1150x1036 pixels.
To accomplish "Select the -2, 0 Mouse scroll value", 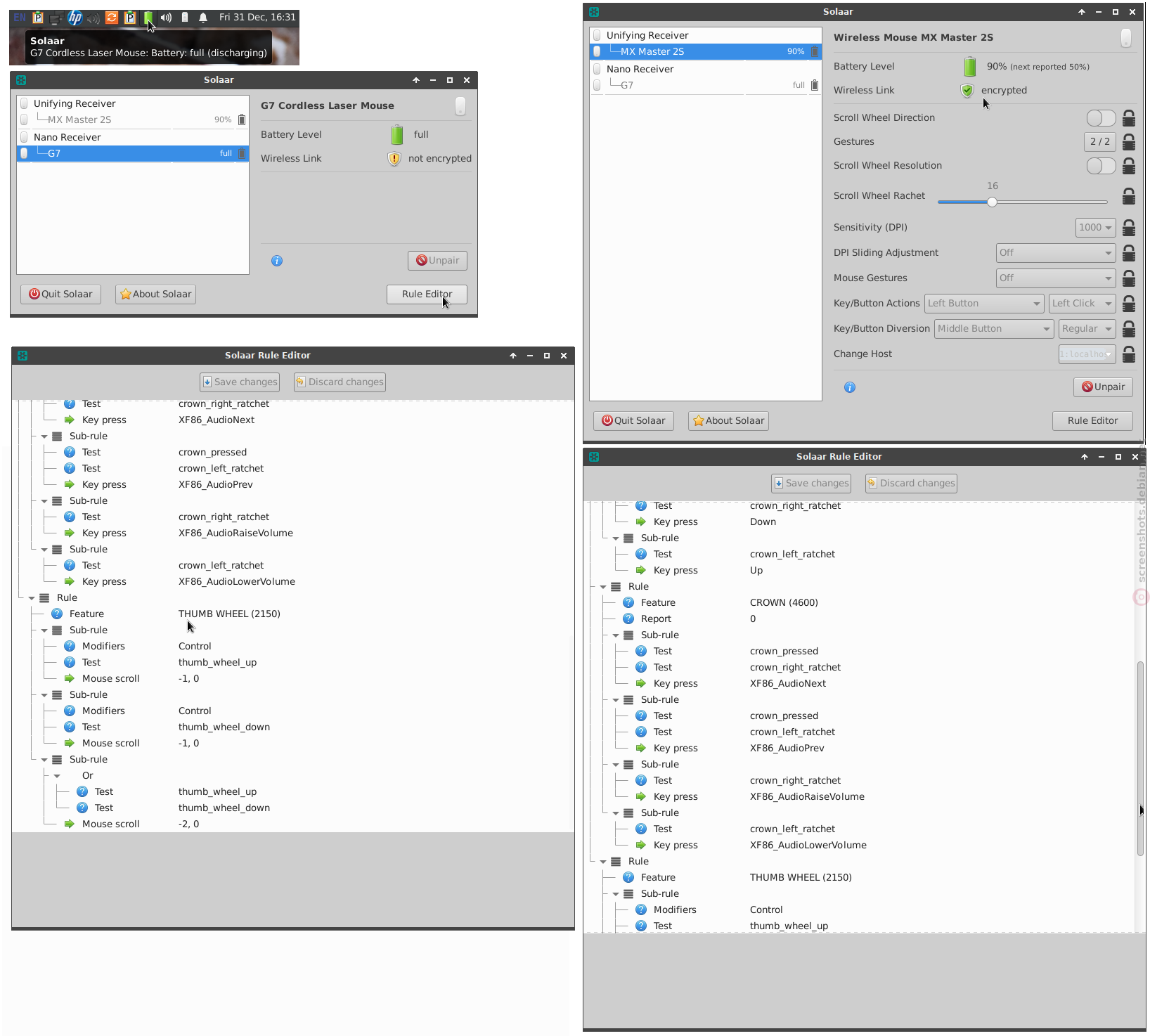I will pyautogui.click(x=188, y=824).
